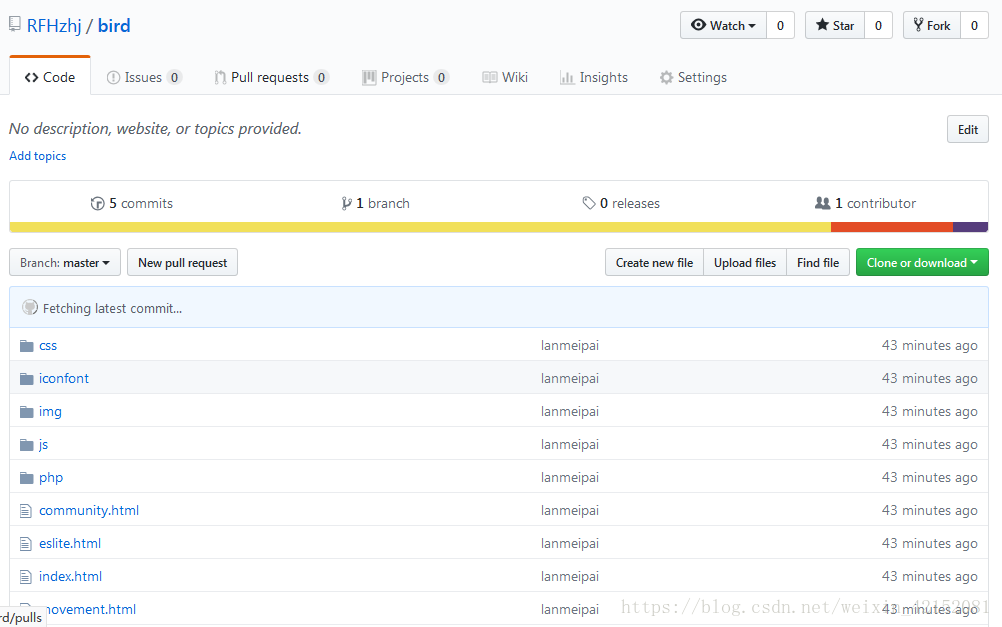Switch to the Issues tab

pyautogui.click(x=144, y=77)
